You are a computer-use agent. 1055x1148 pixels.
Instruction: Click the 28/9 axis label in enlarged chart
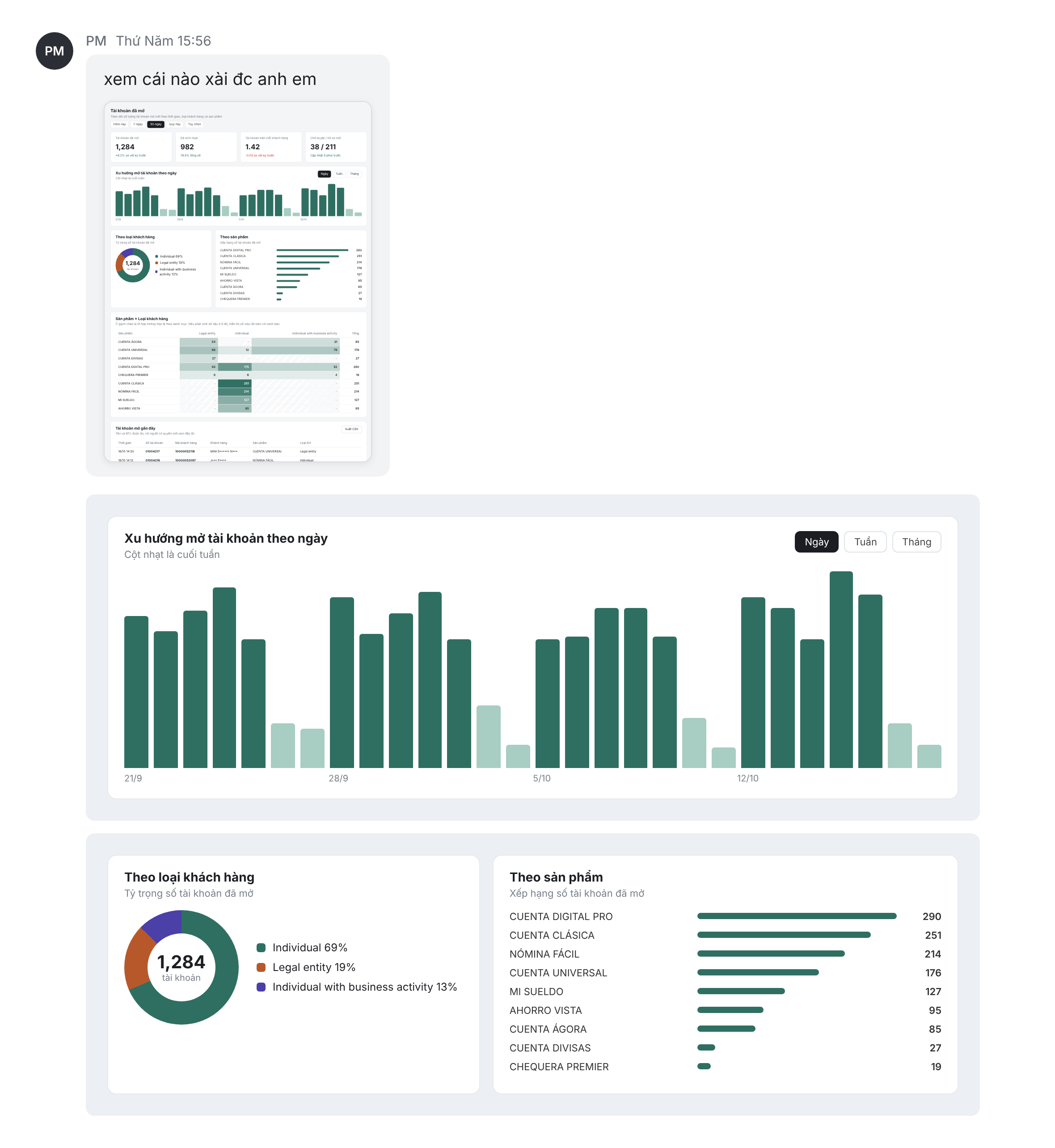(x=338, y=778)
